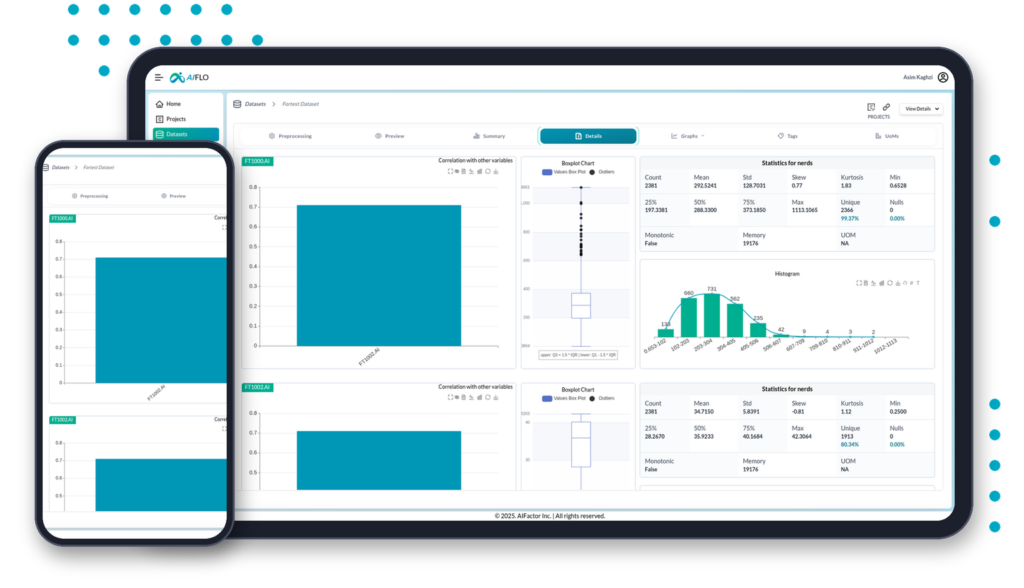Click the download icon in FT1002.AI correlation toolbar
The height and width of the screenshot is (588, 1024).
496,397
